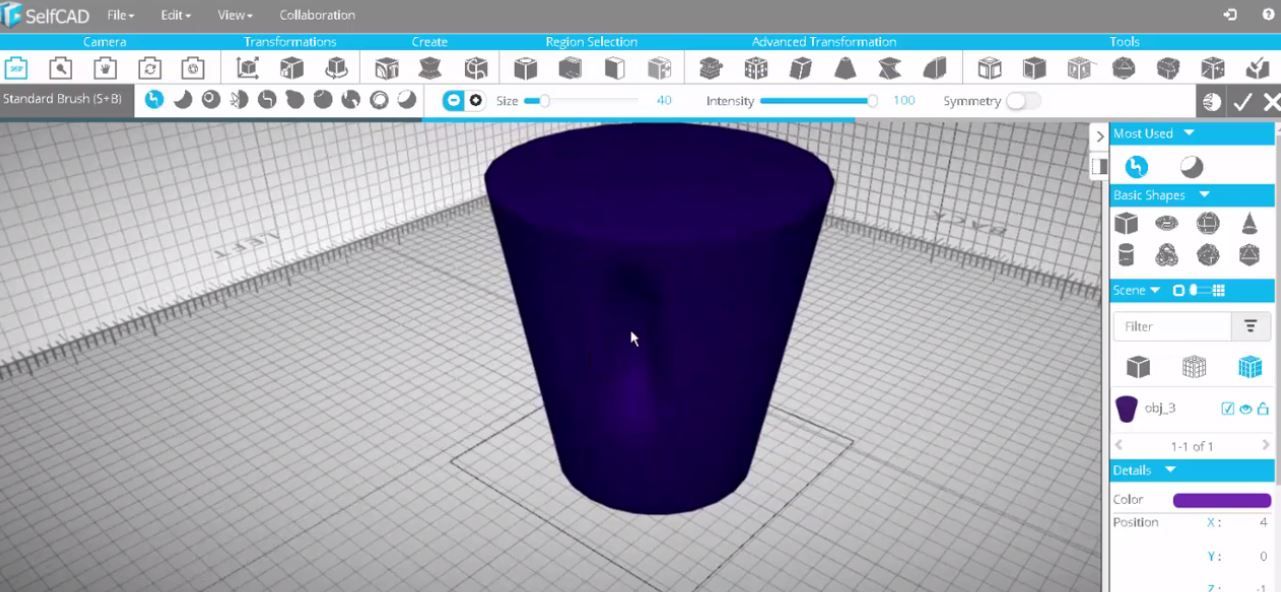Screen dimensions: 1281x592
Task: Click inside the Filter input field
Action: [x=1170, y=327]
